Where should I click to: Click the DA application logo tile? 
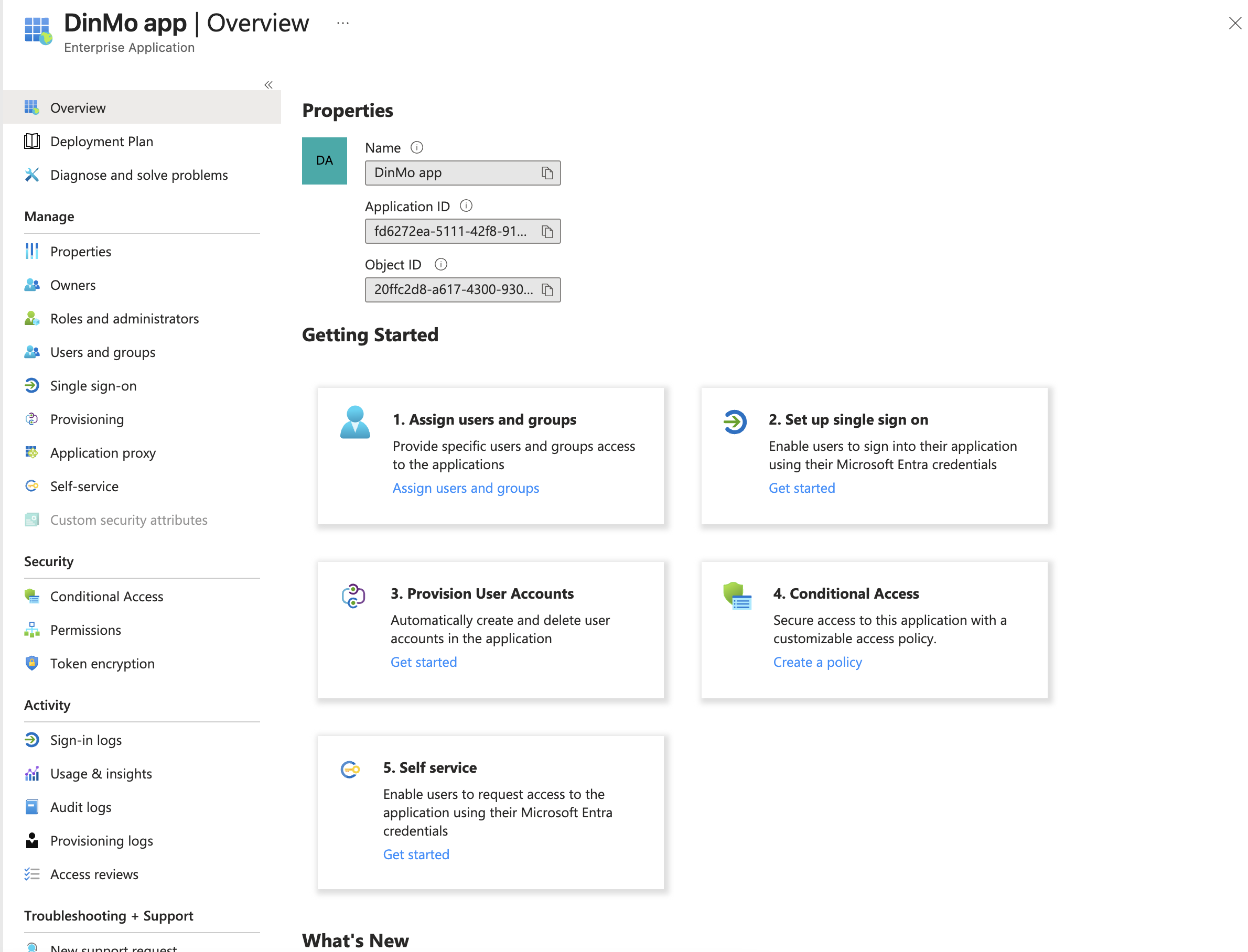coord(324,161)
